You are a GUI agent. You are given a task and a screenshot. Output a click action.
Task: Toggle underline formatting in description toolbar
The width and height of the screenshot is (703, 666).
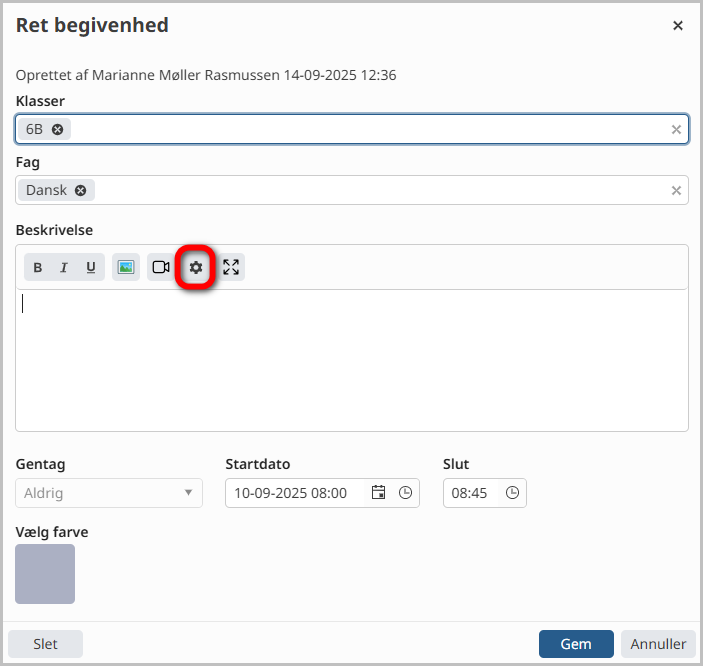[91, 267]
